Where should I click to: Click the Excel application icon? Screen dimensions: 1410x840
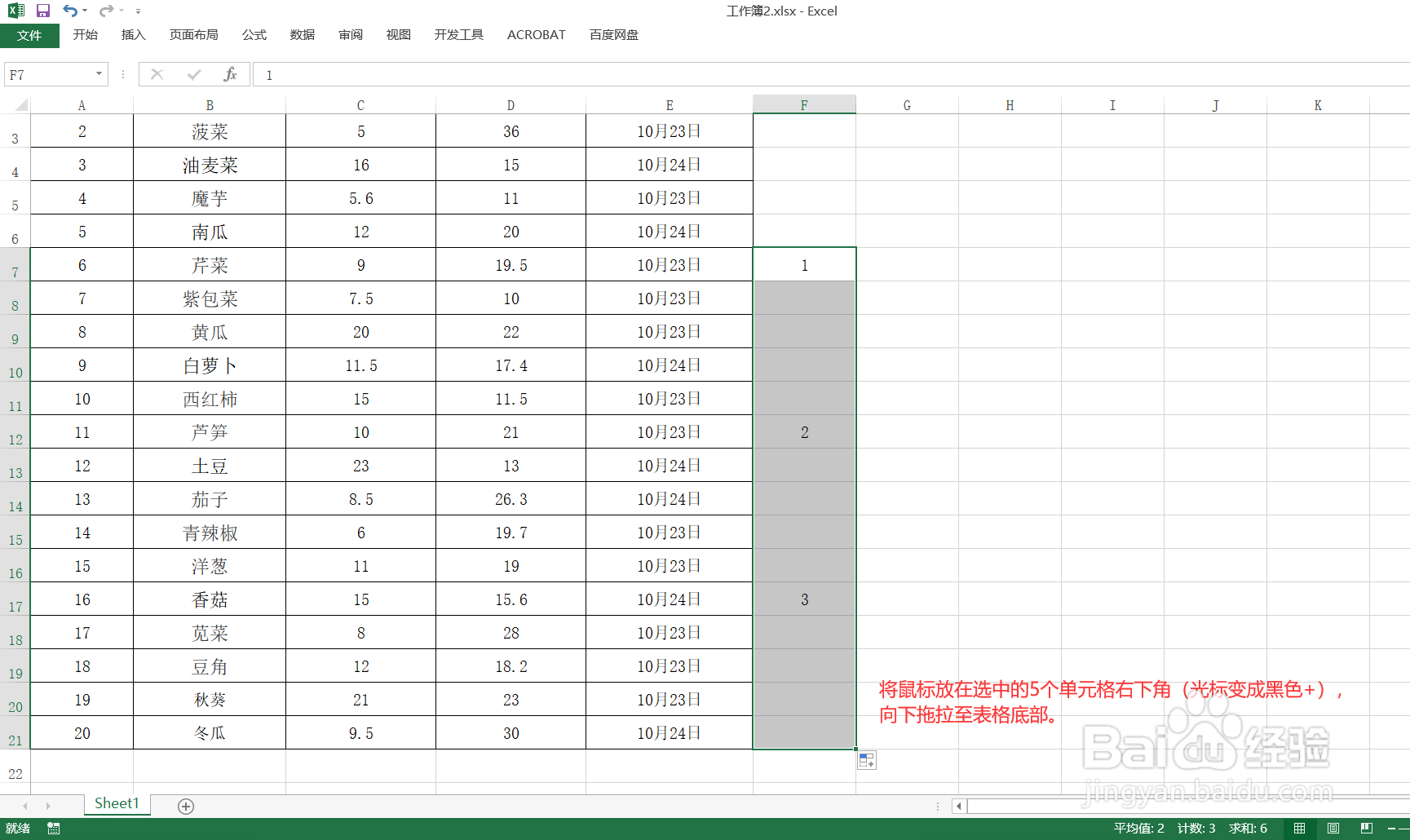15,11
